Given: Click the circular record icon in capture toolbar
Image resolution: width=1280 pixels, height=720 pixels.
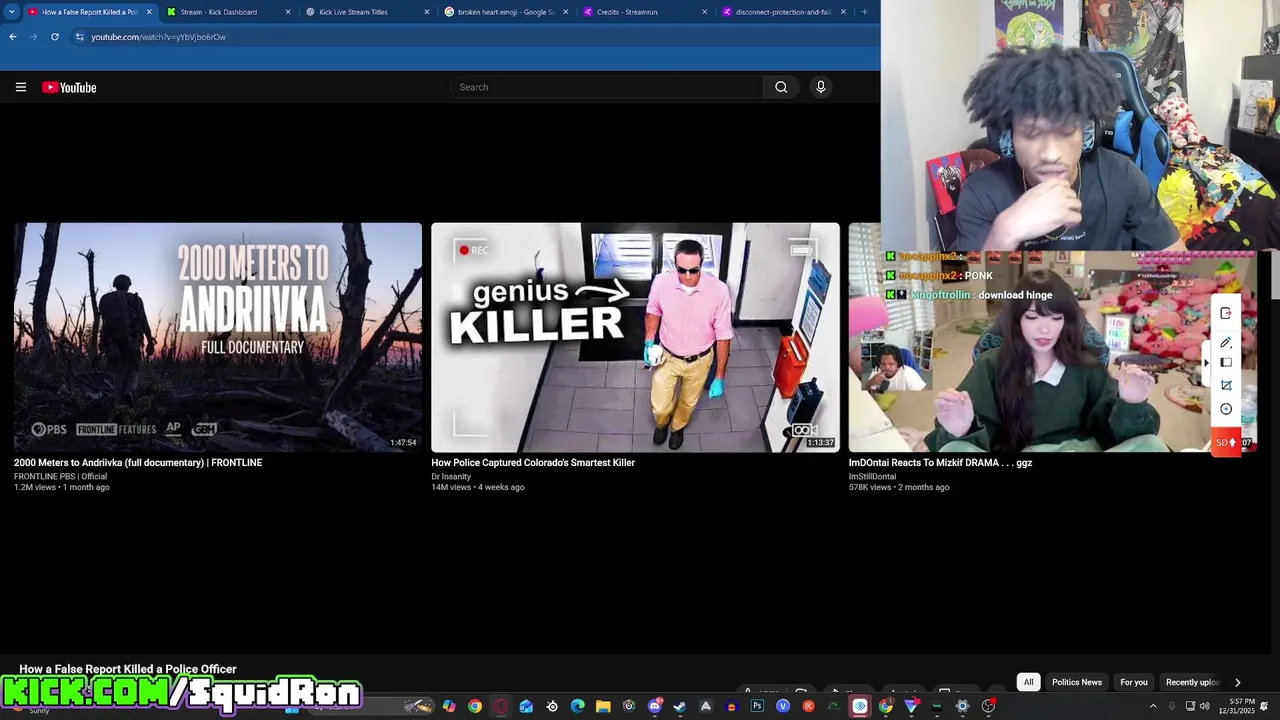Looking at the screenshot, I should point(1226,409).
